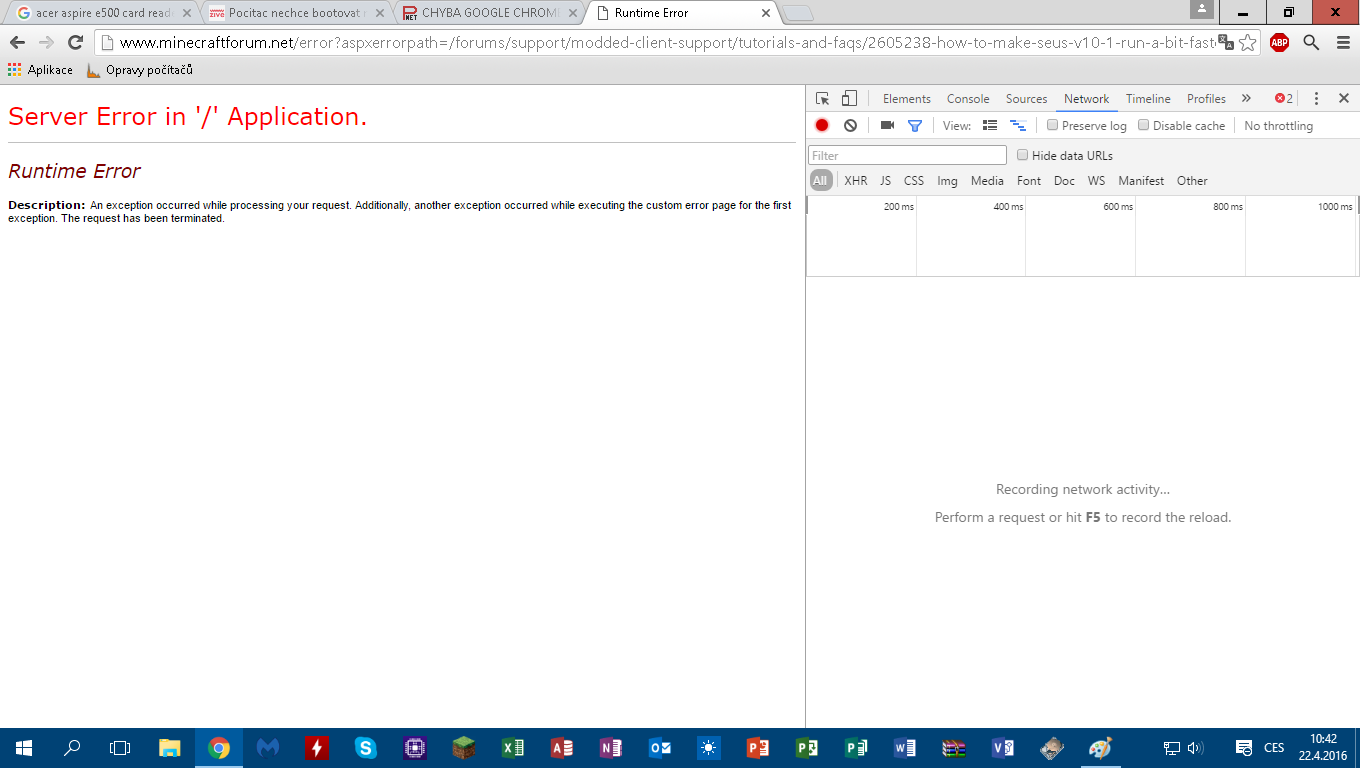
Task: Close the DevTools panel
Action: coord(1344,98)
